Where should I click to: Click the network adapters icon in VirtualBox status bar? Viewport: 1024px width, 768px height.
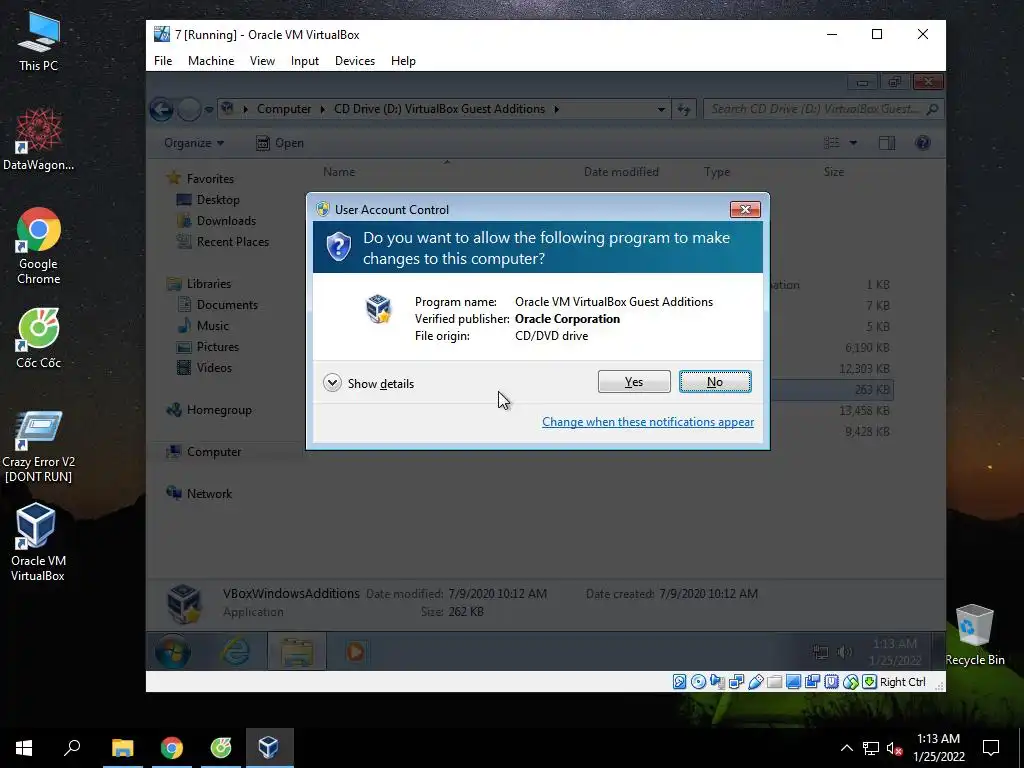(736, 682)
